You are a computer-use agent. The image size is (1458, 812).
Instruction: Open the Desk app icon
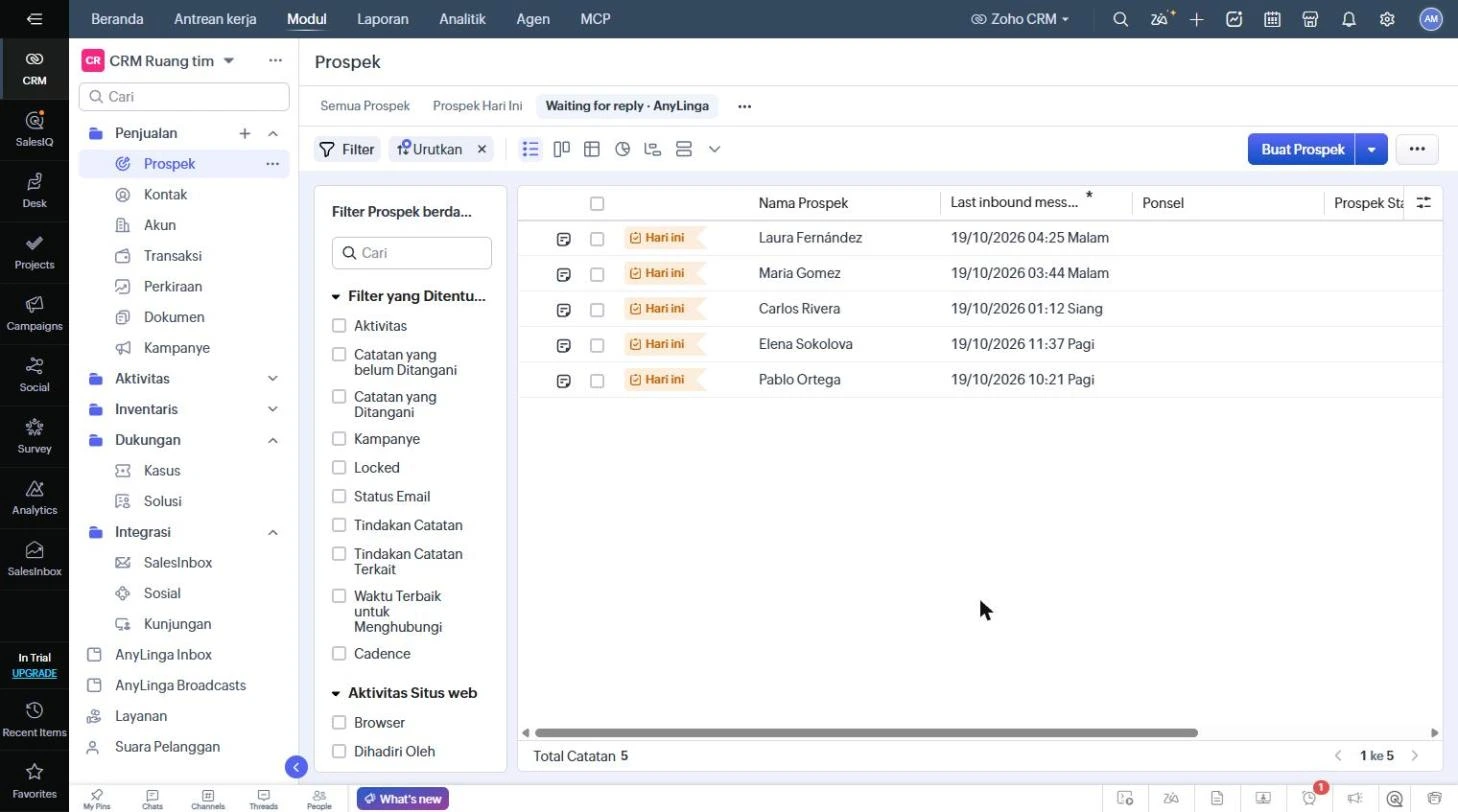tap(34, 190)
